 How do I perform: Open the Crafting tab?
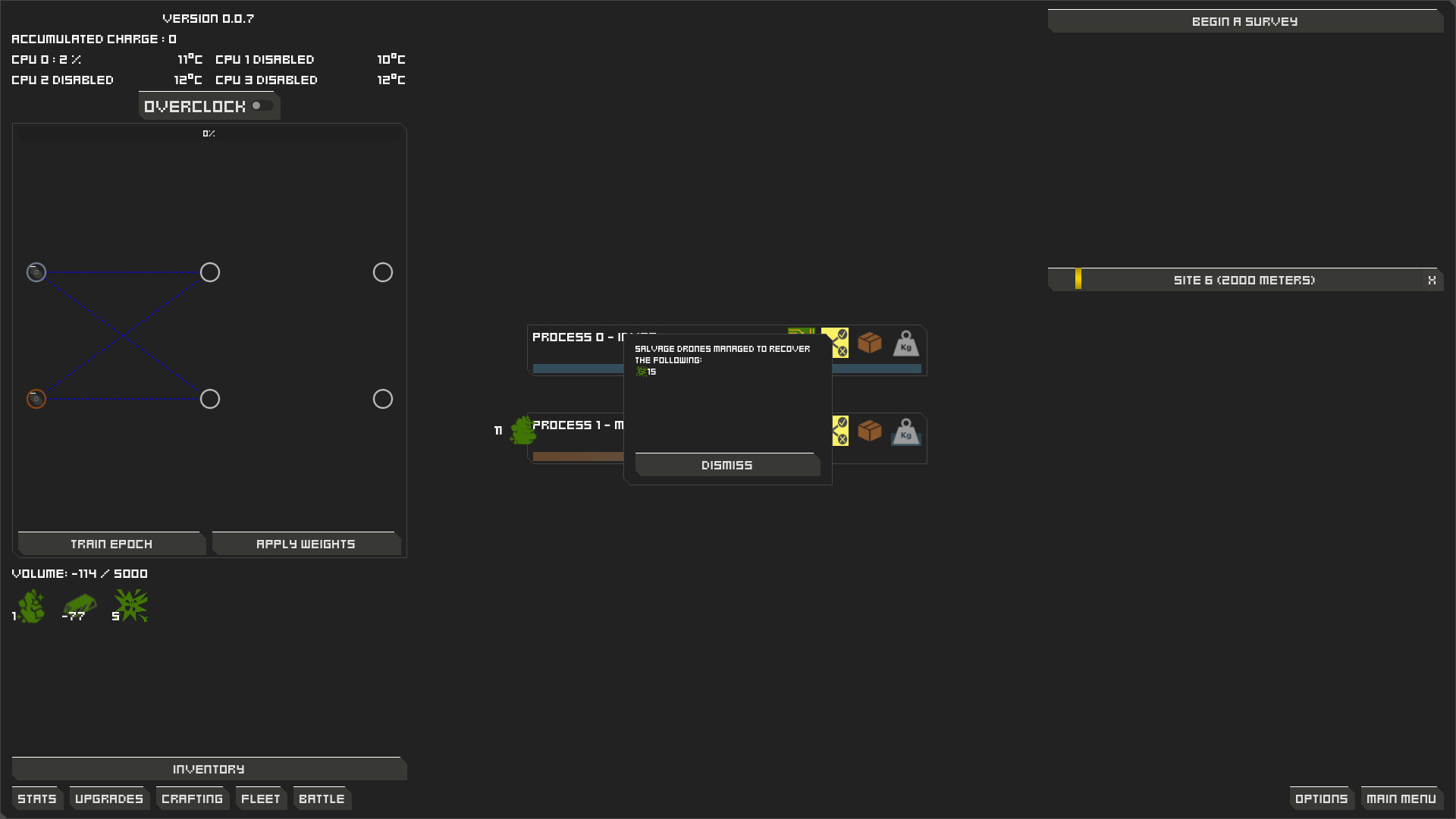pyautogui.click(x=193, y=799)
